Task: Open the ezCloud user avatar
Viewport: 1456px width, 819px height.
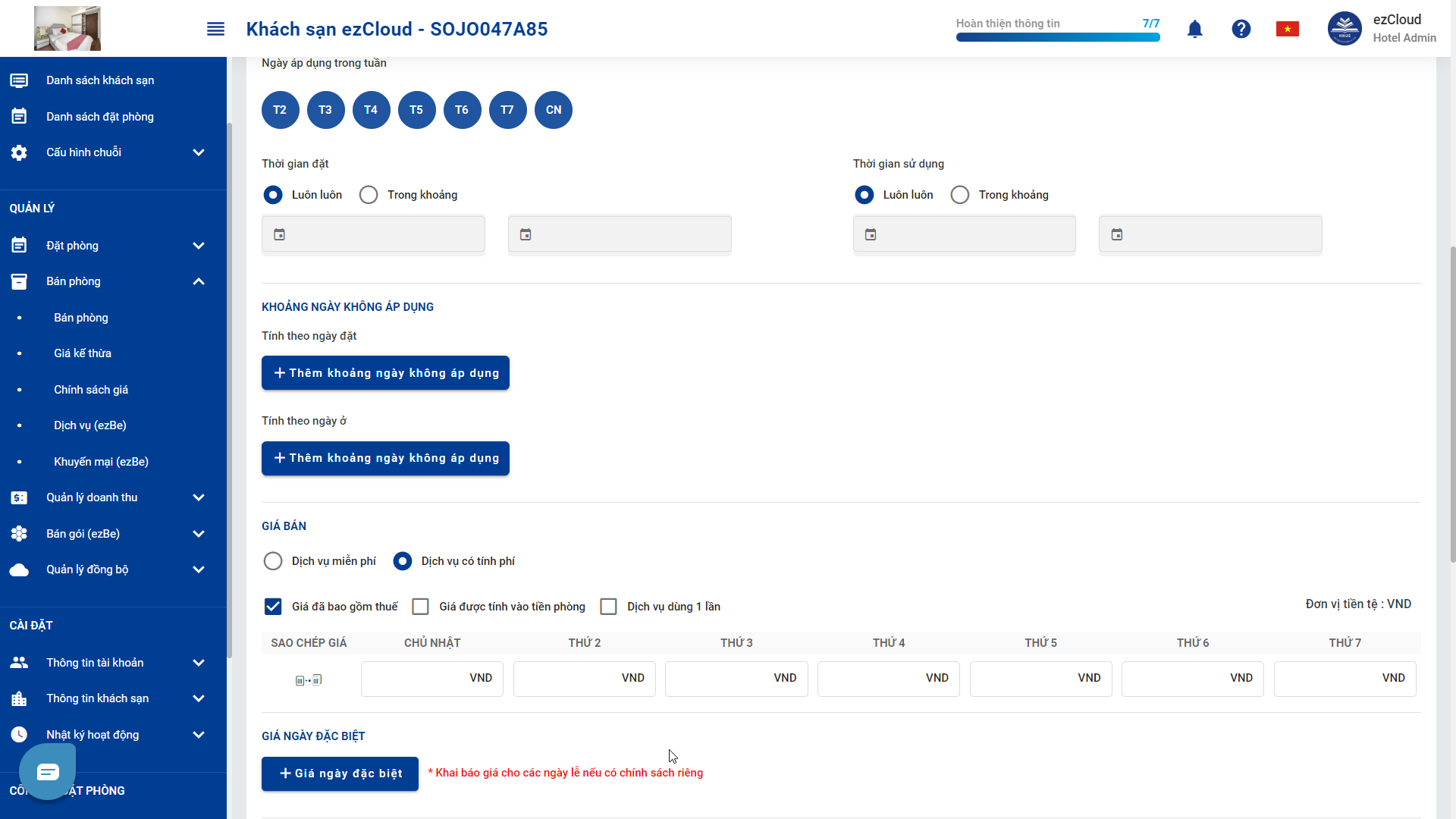Action: pos(1345,29)
